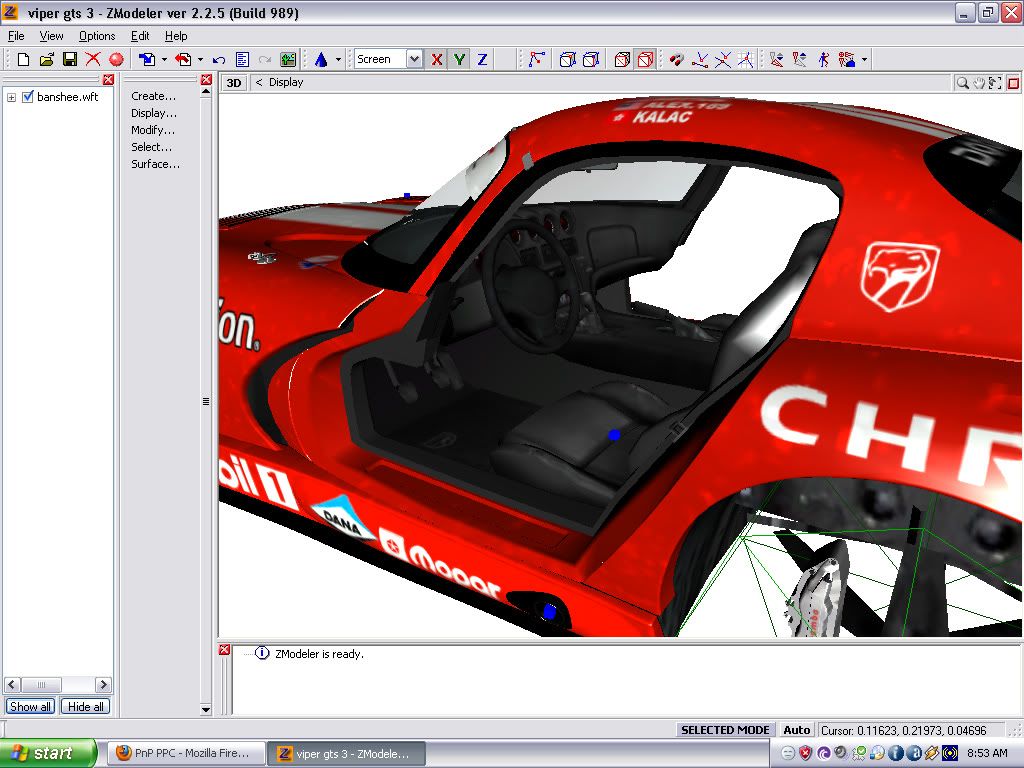Click the New file icon
This screenshot has height=768, width=1024.
pos(23,60)
